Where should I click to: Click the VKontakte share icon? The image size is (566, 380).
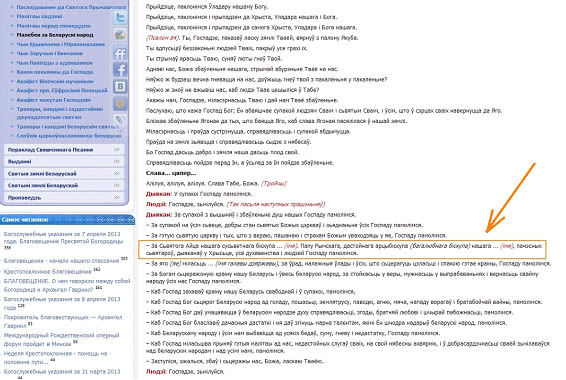coord(120,86)
